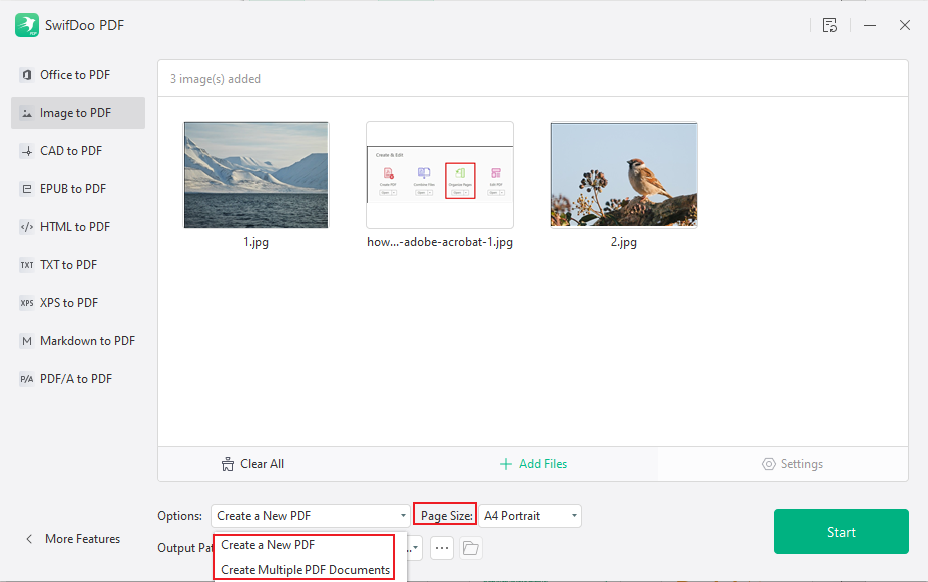Click the ellipsis button to browse output path
The height and width of the screenshot is (582, 928).
pyautogui.click(x=441, y=547)
